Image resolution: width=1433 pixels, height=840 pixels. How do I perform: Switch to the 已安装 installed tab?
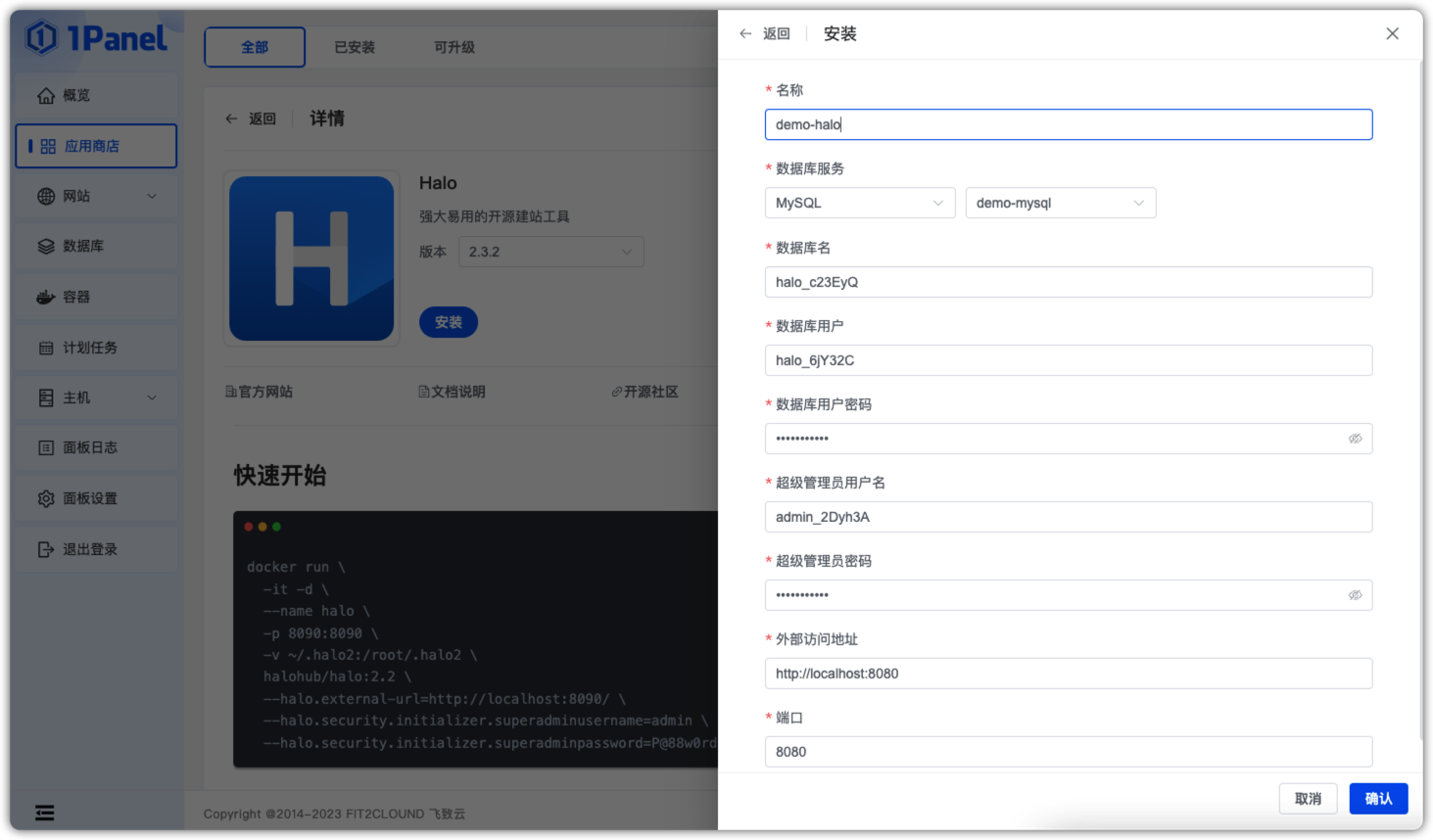(x=354, y=46)
